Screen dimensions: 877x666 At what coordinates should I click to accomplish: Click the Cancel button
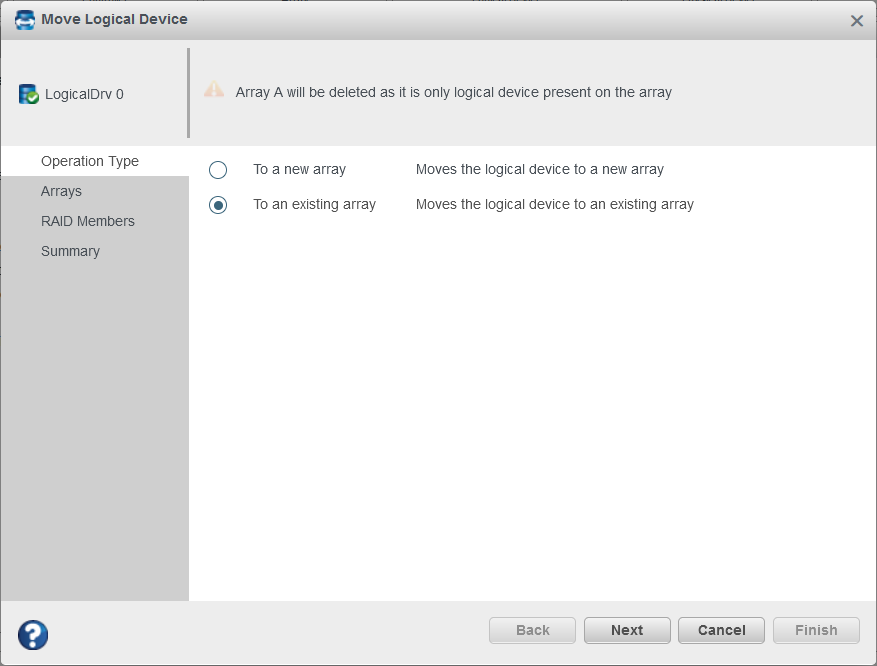(x=720, y=630)
